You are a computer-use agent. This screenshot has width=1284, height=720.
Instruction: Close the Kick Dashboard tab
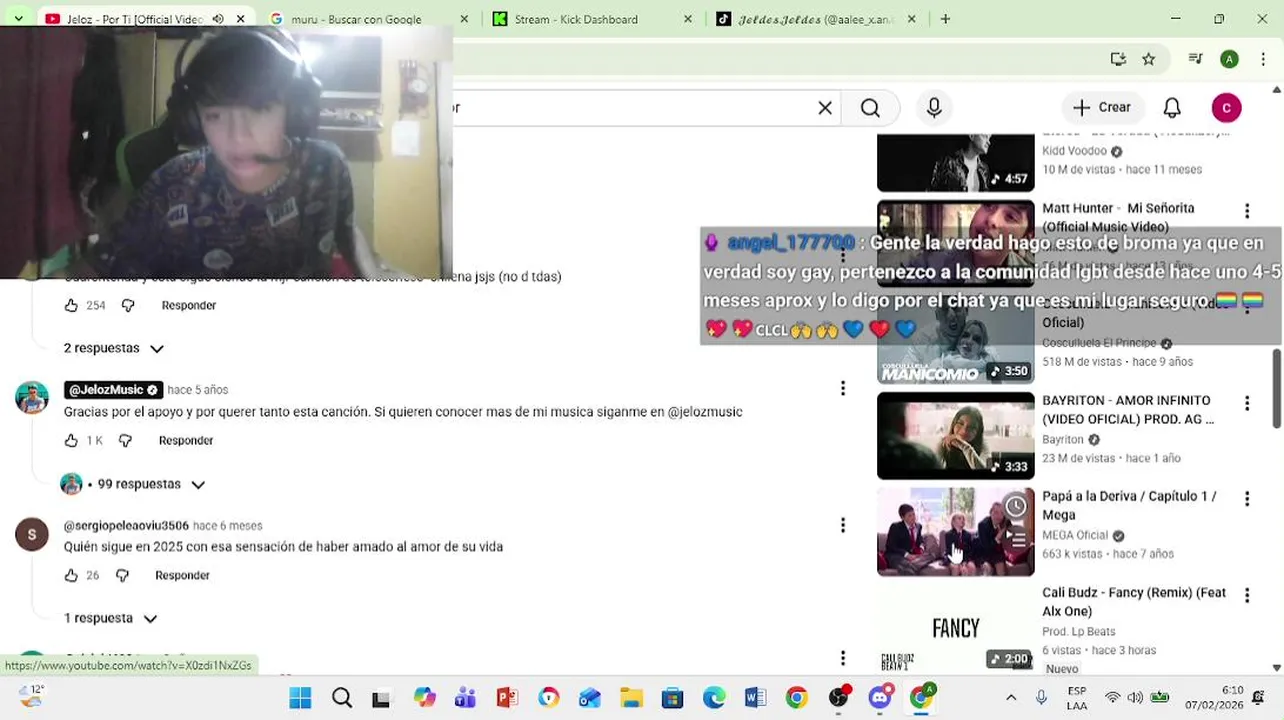pyautogui.click(x=687, y=19)
